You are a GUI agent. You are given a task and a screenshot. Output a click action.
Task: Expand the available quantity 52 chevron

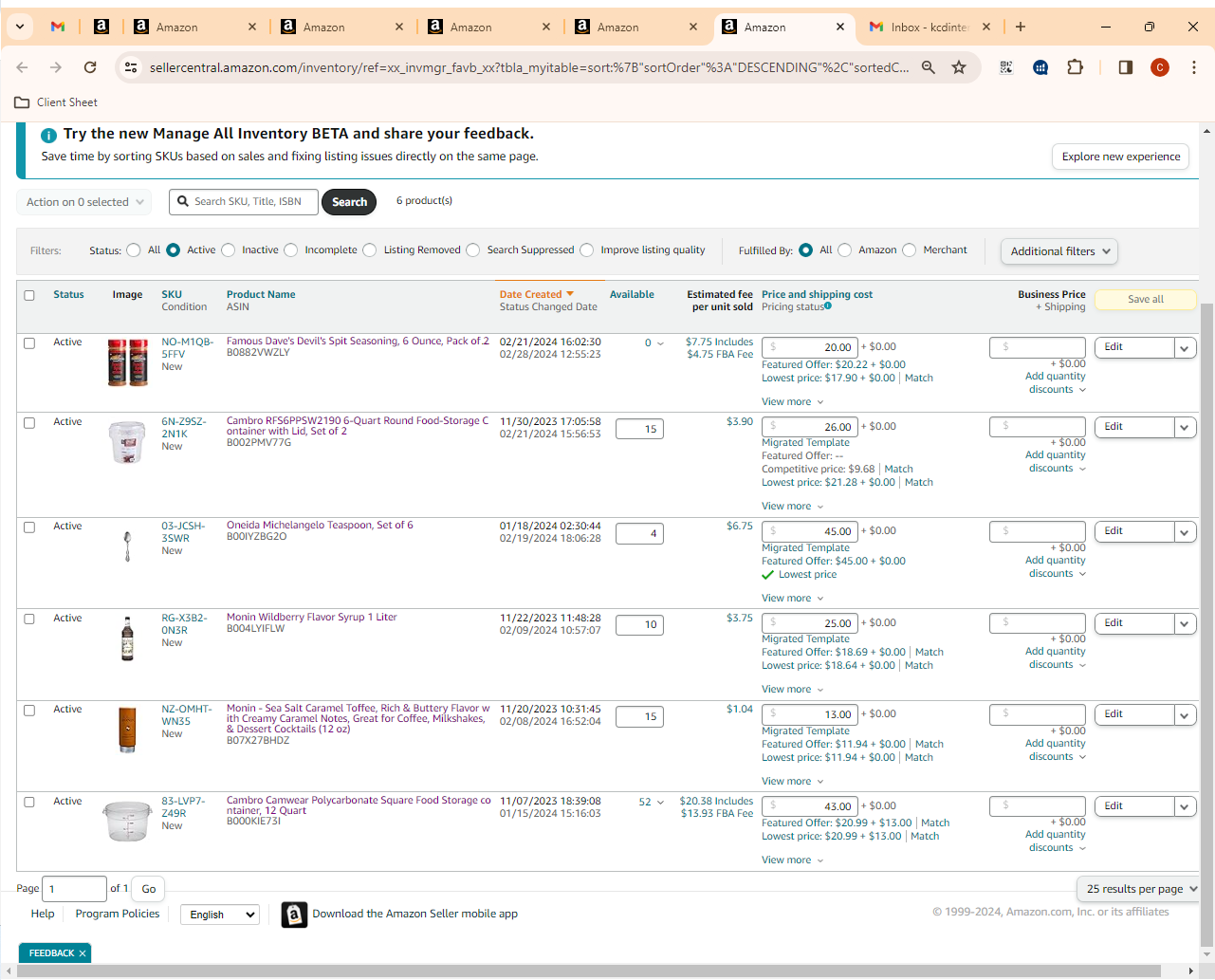[x=660, y=803]
